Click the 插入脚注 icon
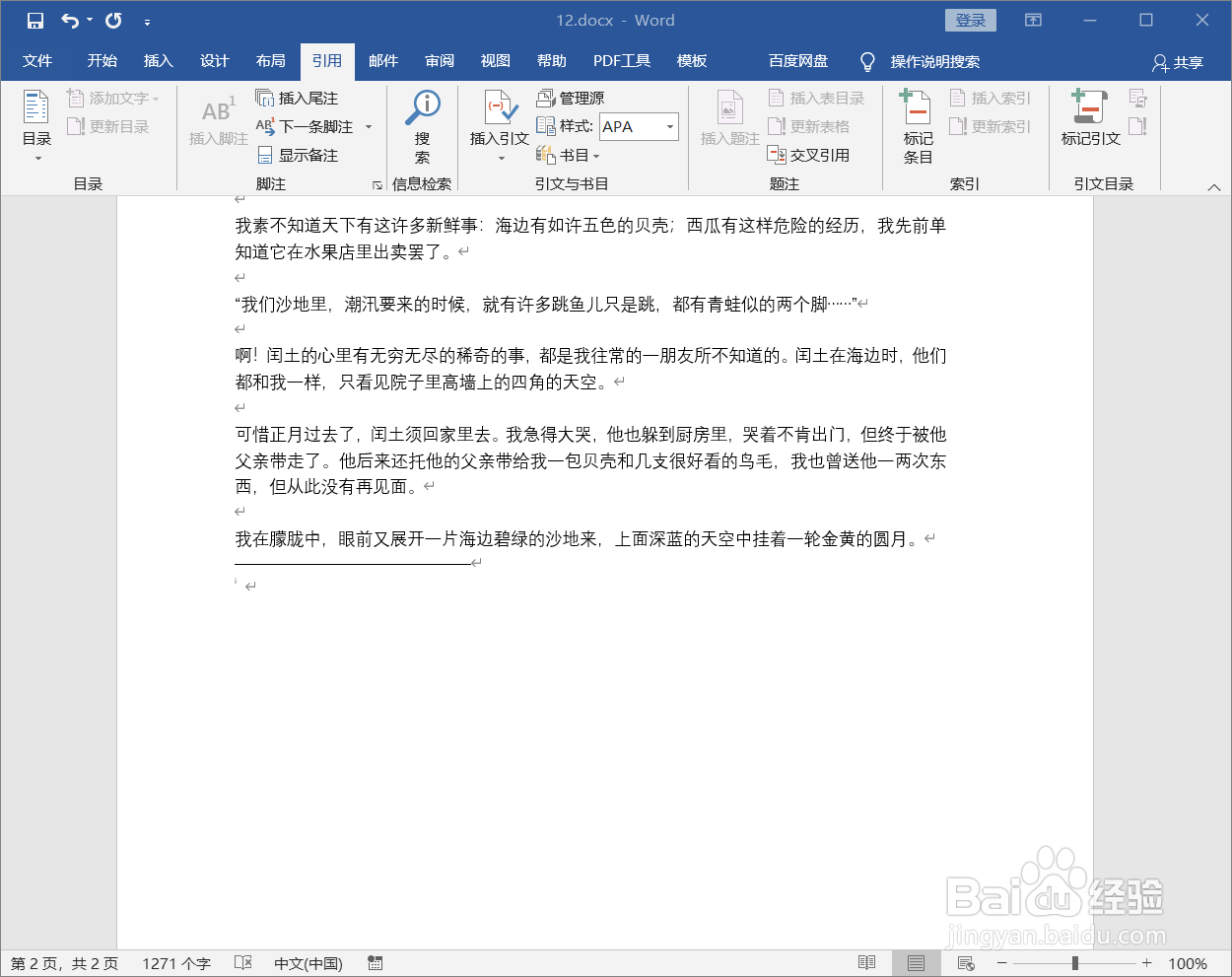The width and height of the screenshot is (1232, 977). 218,120
